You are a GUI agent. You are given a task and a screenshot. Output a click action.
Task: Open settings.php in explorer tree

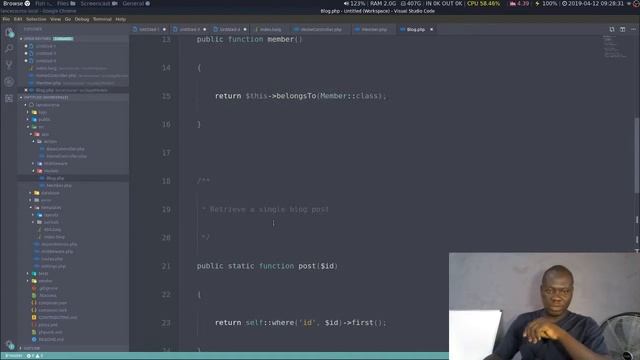point(53,266)
